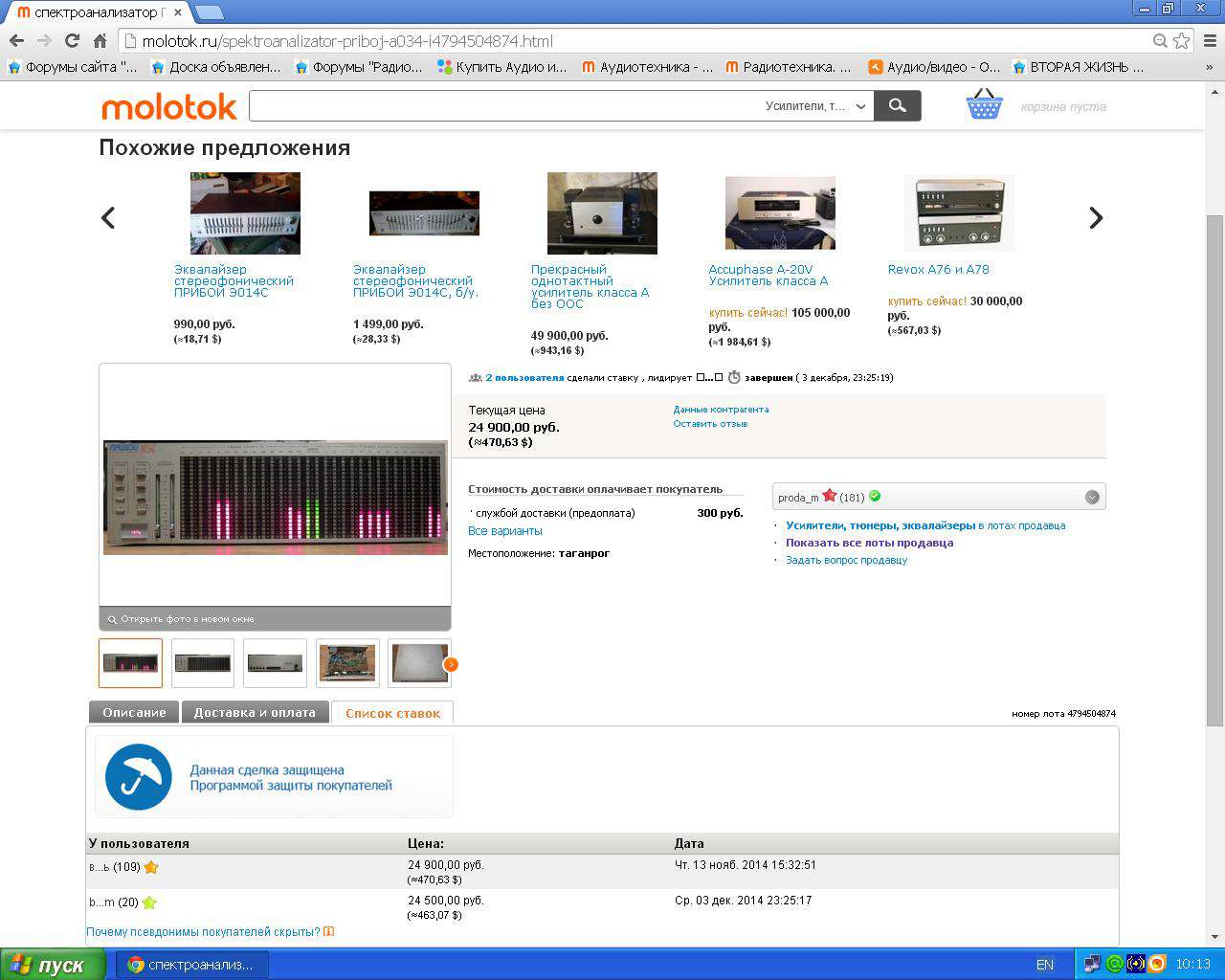Image resolution: width=1225 pixels, height=980 pixels.
Task: Bookmark the page with the star icon
Action: (x=1182, y=41)
